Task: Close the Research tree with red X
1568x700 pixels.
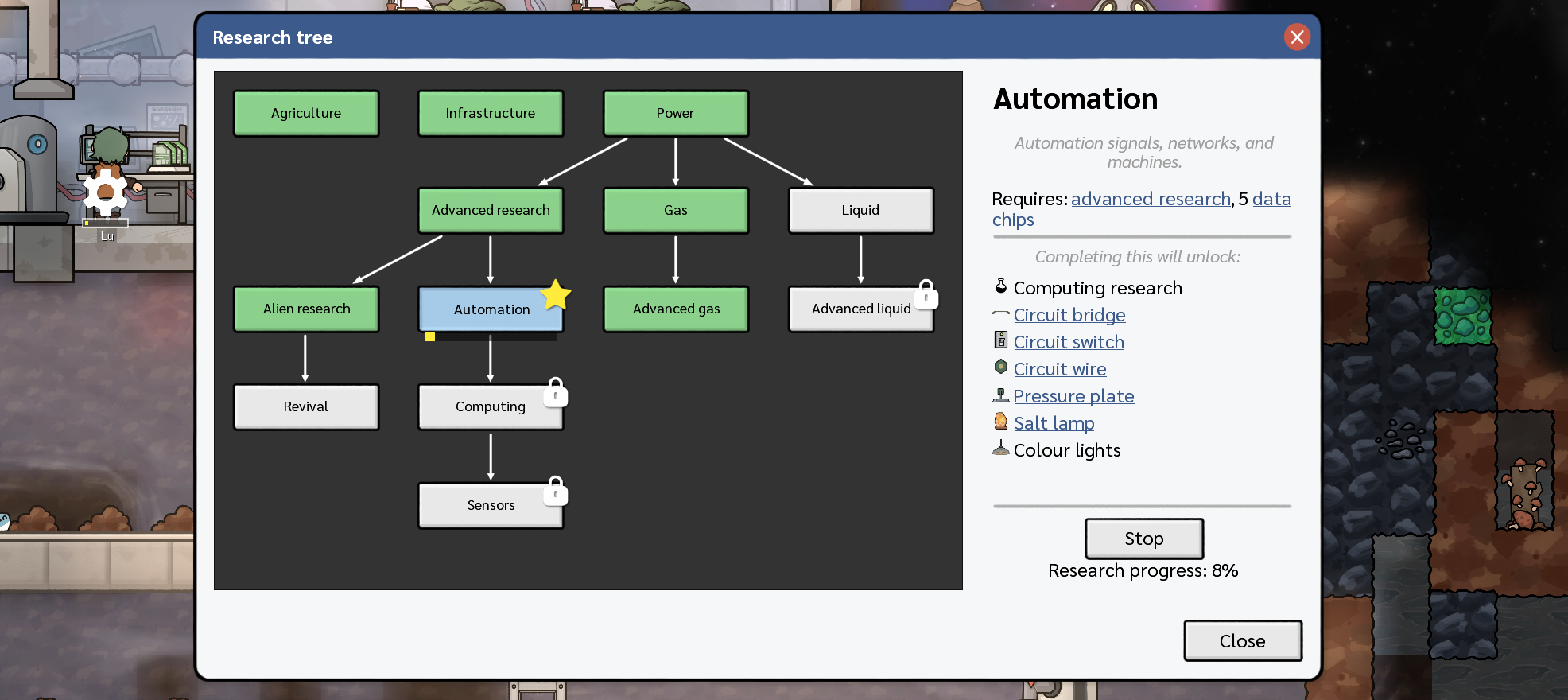Action: (x=1297, y=37)
